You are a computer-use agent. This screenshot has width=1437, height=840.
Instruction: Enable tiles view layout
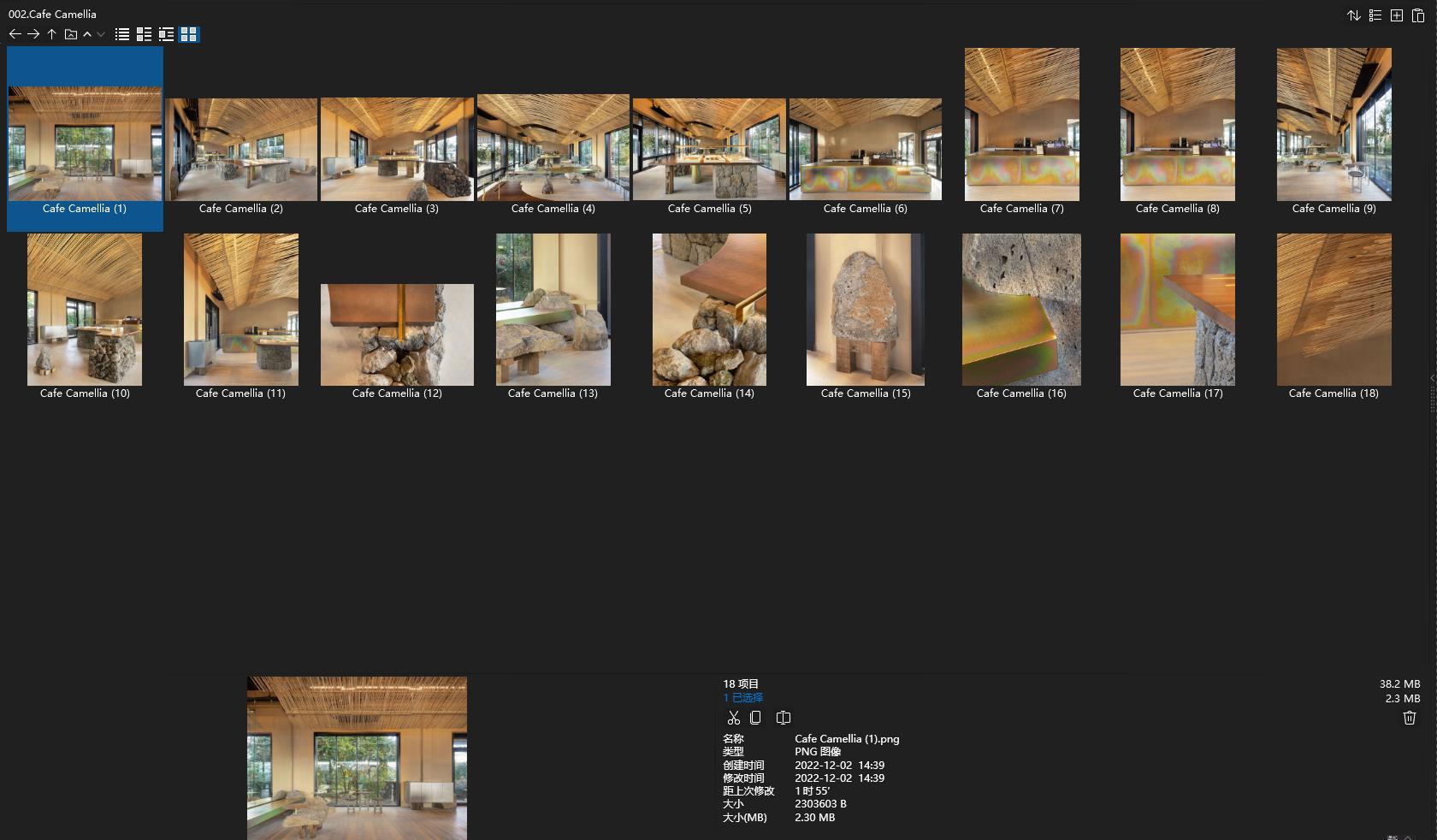(x=144, y=34)
